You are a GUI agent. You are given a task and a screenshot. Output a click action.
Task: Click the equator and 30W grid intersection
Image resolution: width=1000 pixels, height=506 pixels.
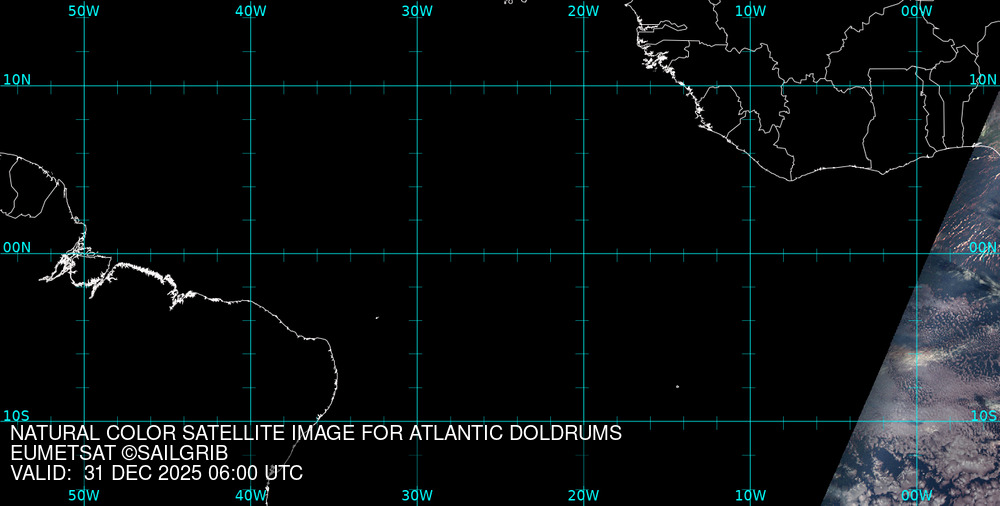(x=417, y=253)
